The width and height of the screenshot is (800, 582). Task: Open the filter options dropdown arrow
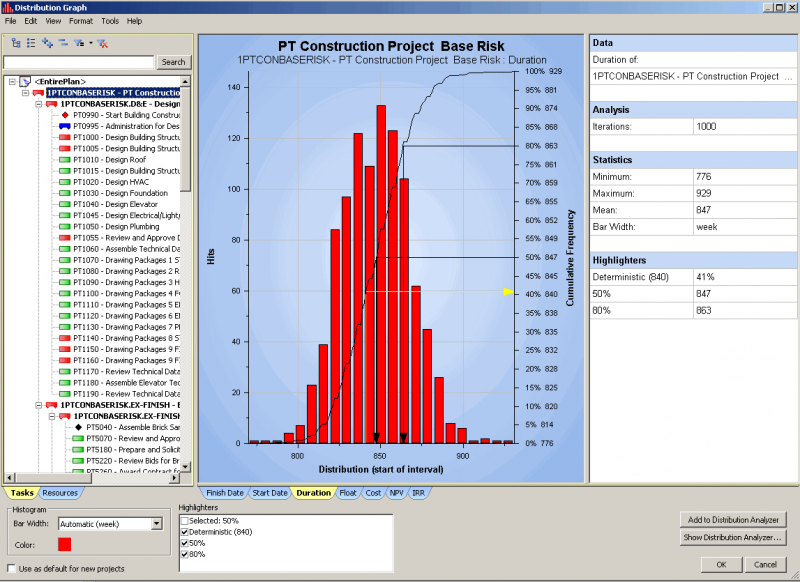click(x=91, y=43)
